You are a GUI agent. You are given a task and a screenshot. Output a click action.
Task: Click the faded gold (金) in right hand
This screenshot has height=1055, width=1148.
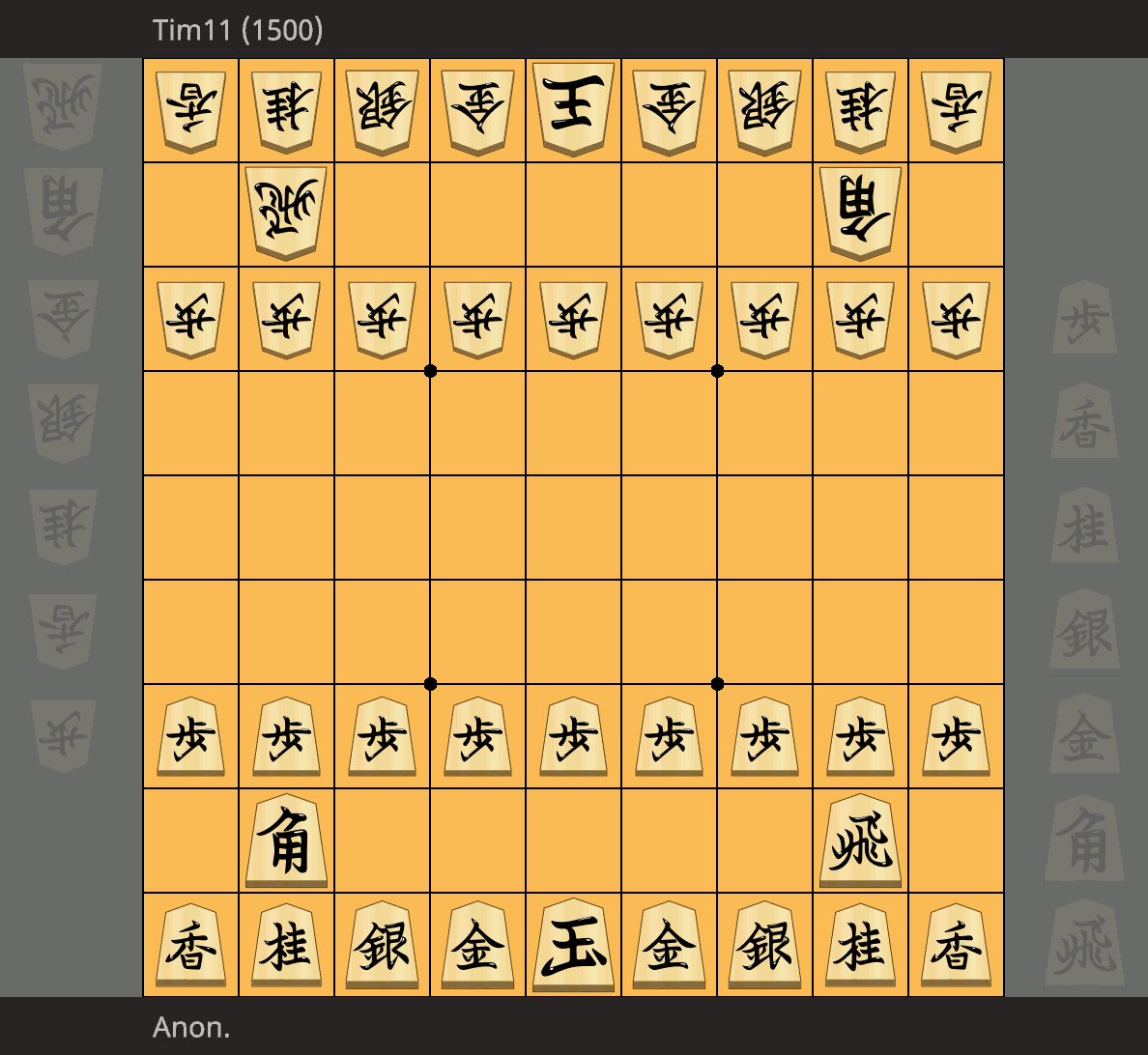[x=1084, y=734]
